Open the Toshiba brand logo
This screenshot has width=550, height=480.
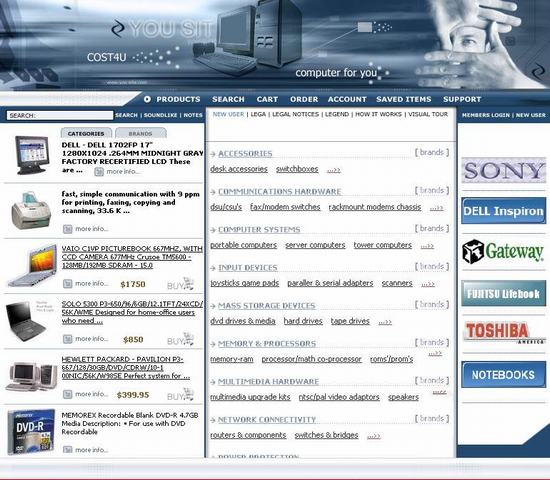503,332
